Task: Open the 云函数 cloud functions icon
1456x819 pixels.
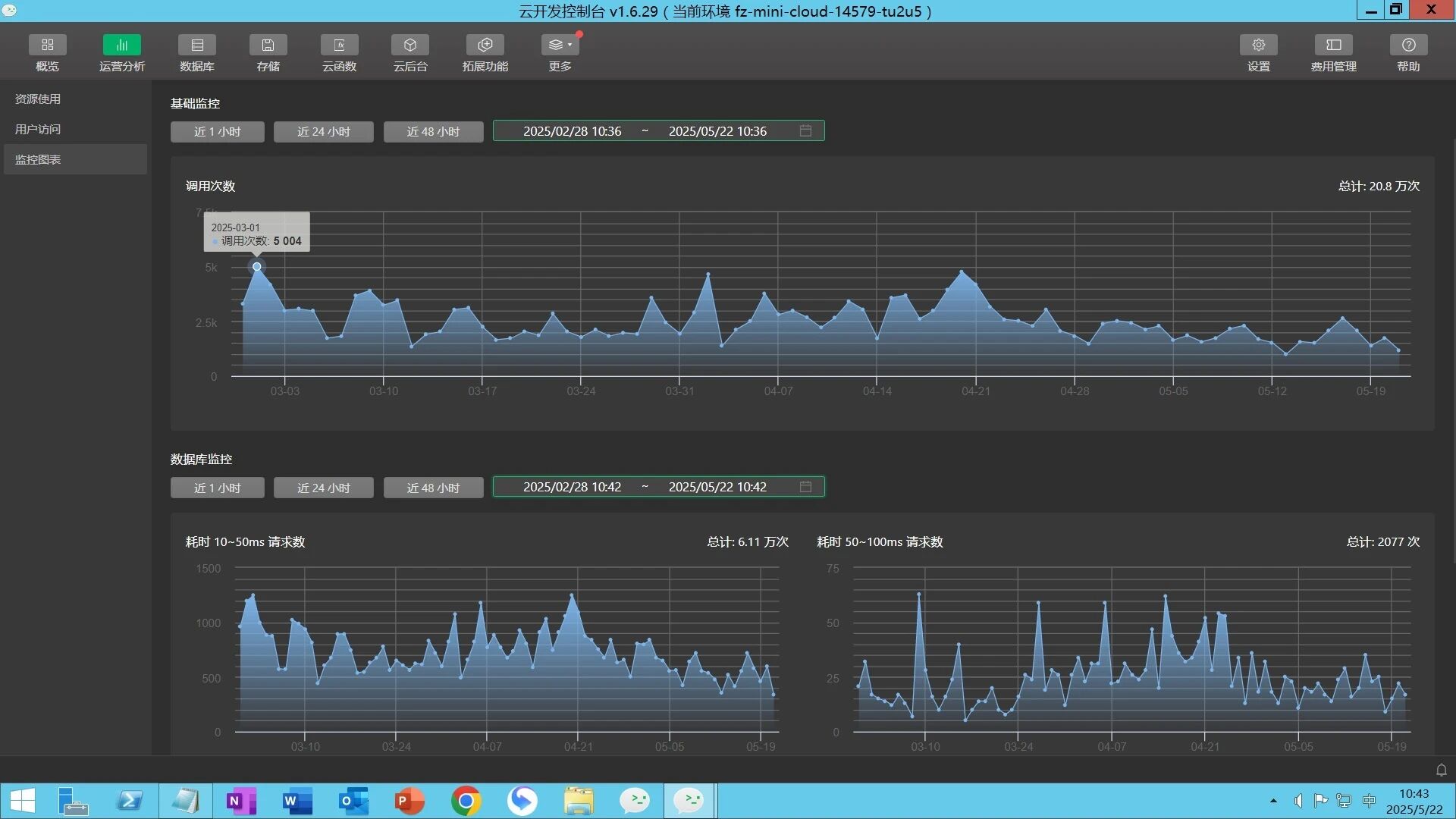Action: coord(339,45)
